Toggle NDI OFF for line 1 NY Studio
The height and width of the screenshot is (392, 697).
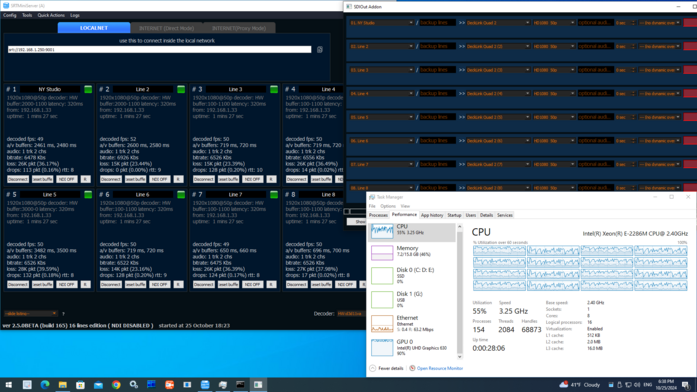click(x=67, y=179)
